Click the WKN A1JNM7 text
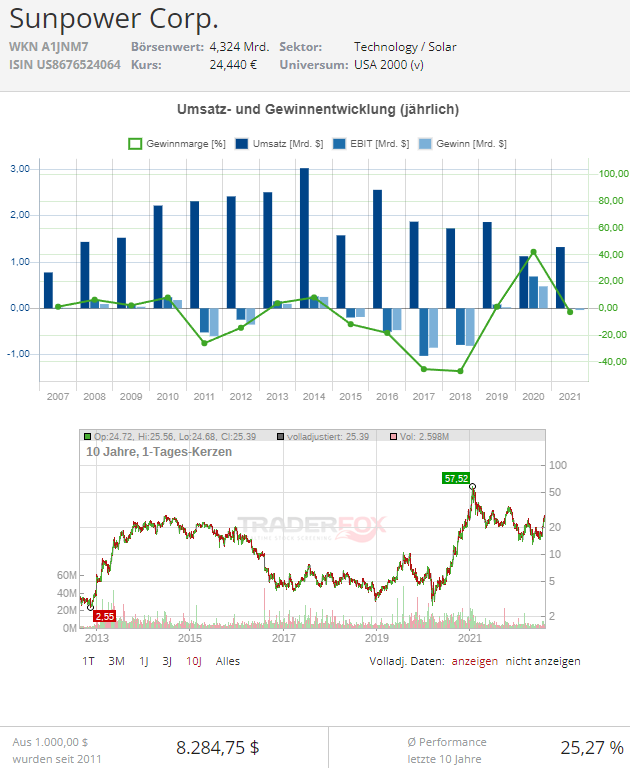This screenshot has height=768, width=630. 48,47
